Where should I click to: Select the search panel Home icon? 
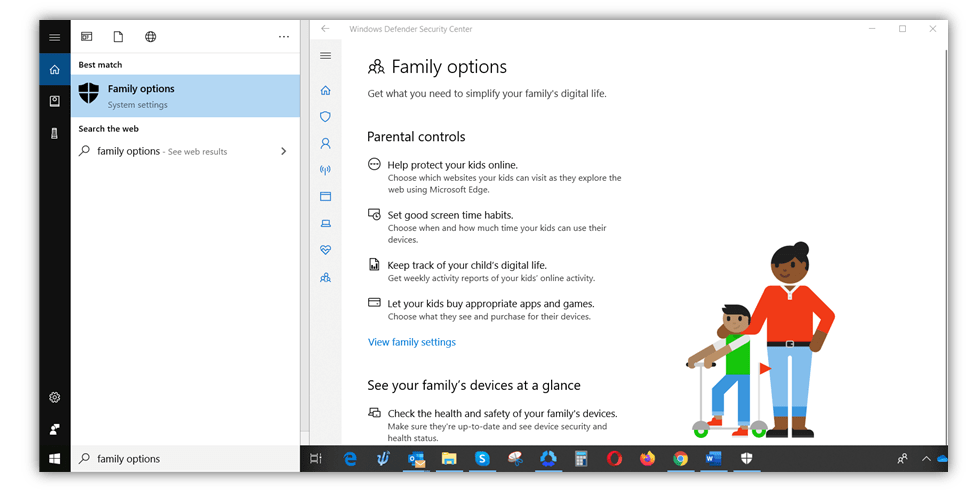point(54,69)
